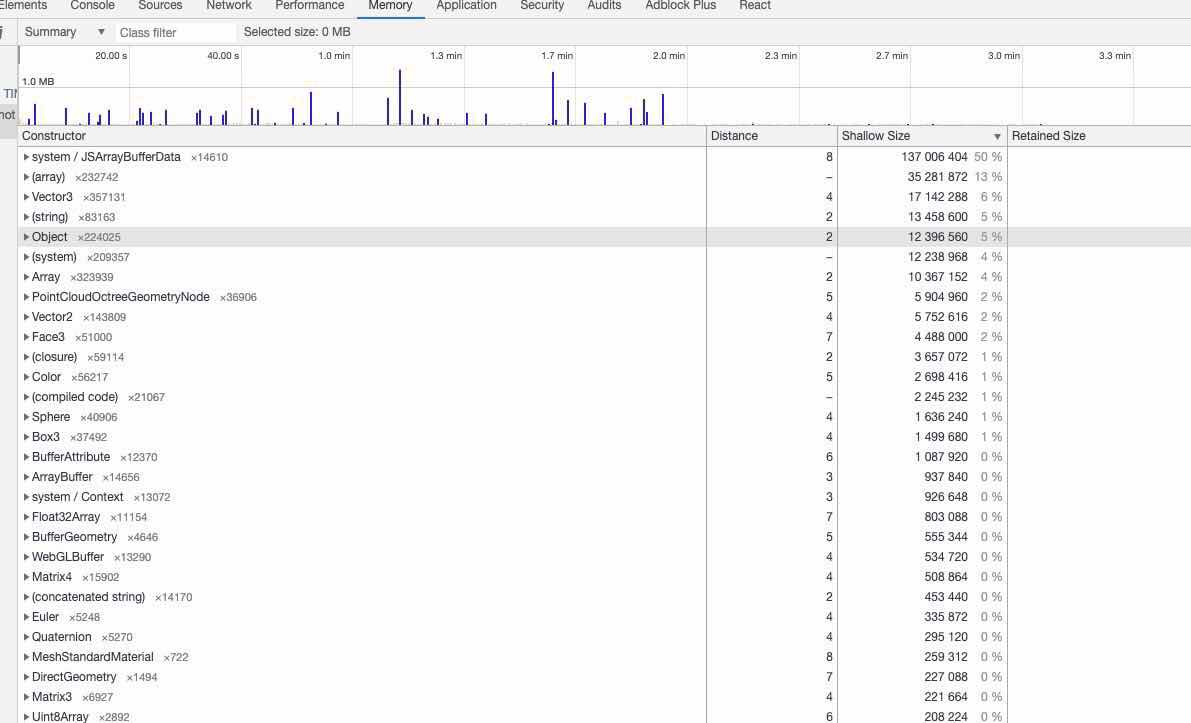The image size is (1191, 723).
Task: Click shallow size value 17 142 288
Action: pyautogui.click(x=937, y=197)
